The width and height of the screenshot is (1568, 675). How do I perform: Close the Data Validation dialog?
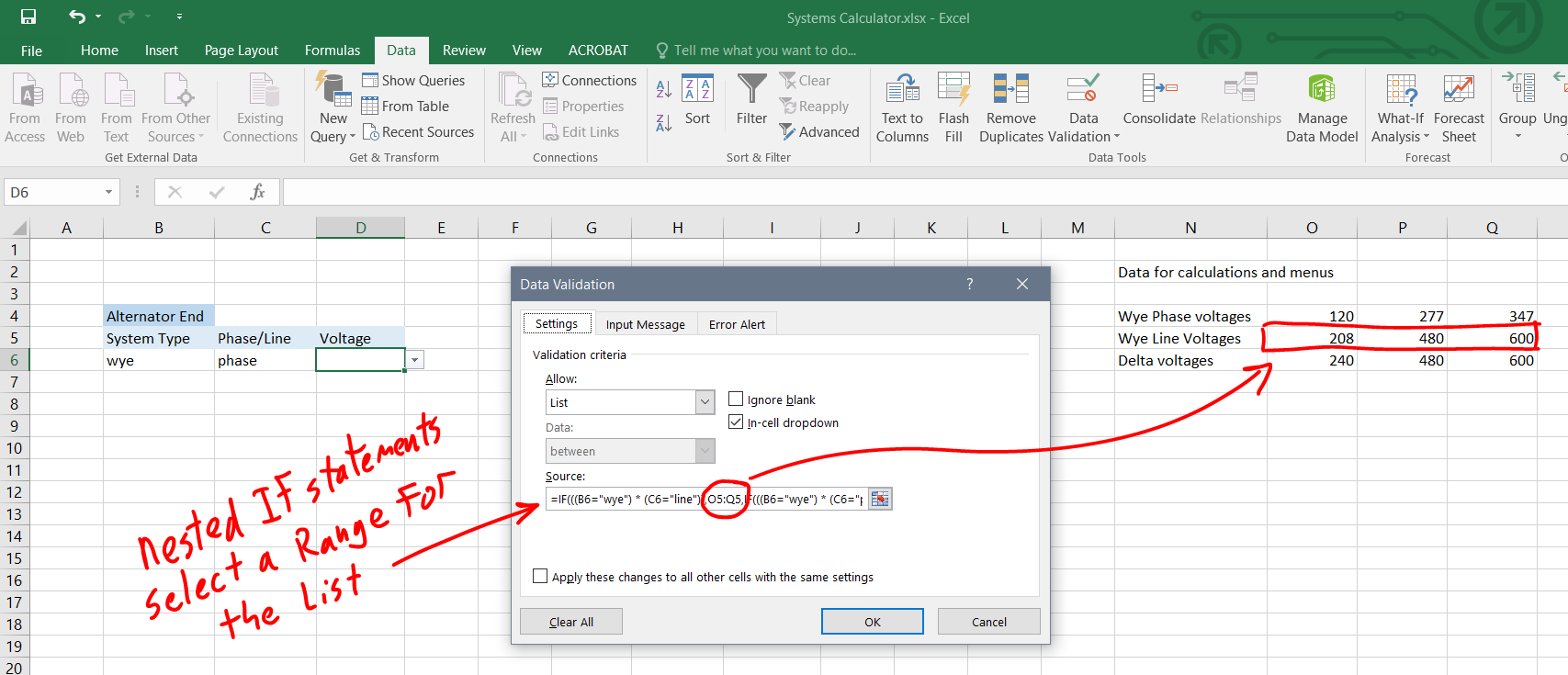coord(1022,284)
